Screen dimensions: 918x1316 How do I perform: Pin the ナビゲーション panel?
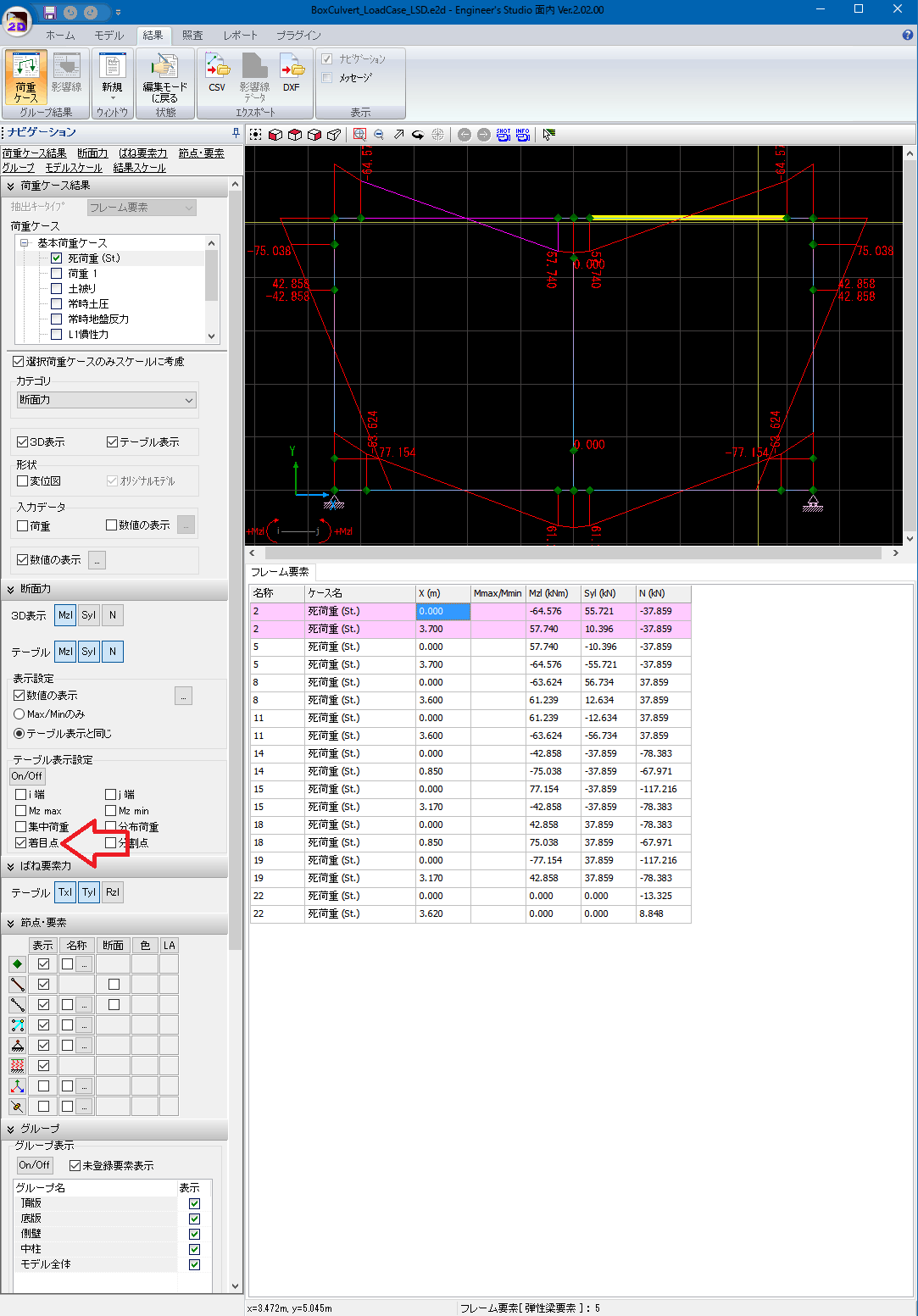pyautogui.click(x=236, y=132)
